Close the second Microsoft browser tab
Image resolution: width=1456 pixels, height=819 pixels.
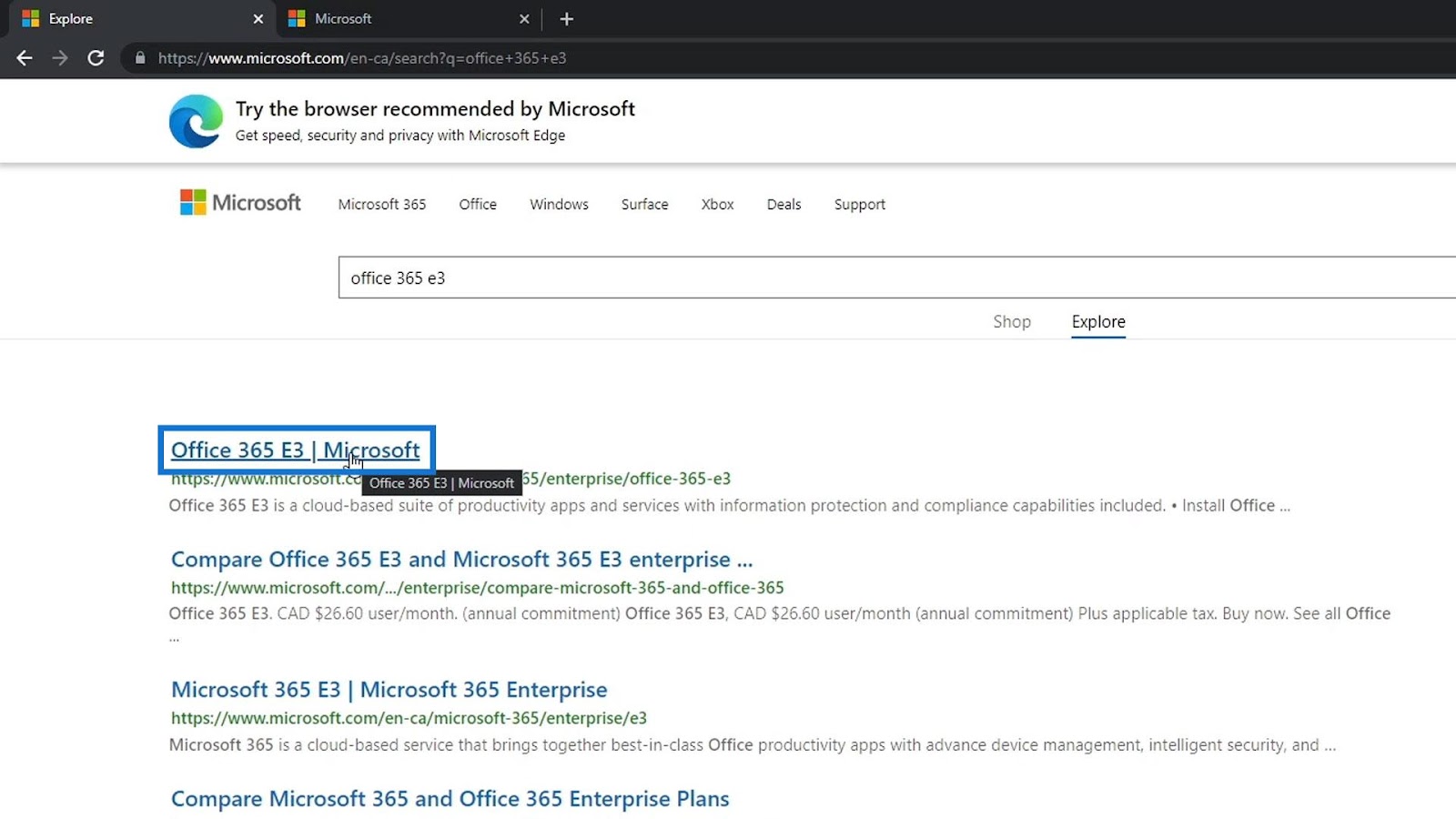[x=524, y=19]
